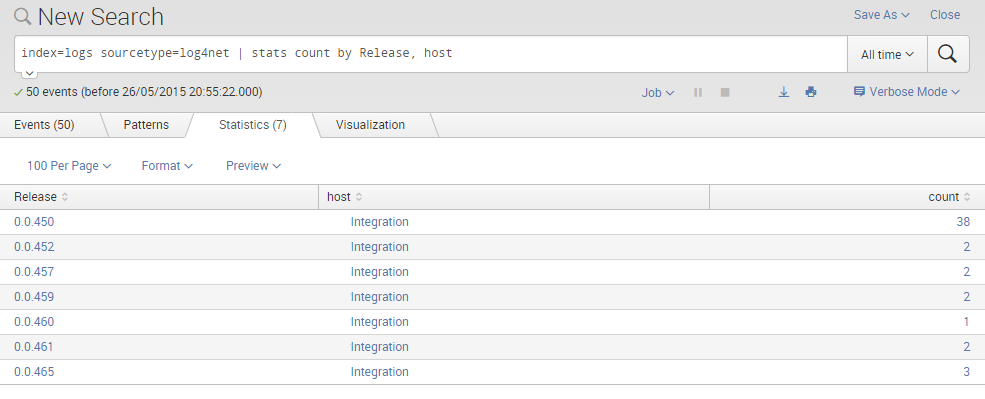Sort by host column arrows
The image size is (985, 399).
(359, 197)
